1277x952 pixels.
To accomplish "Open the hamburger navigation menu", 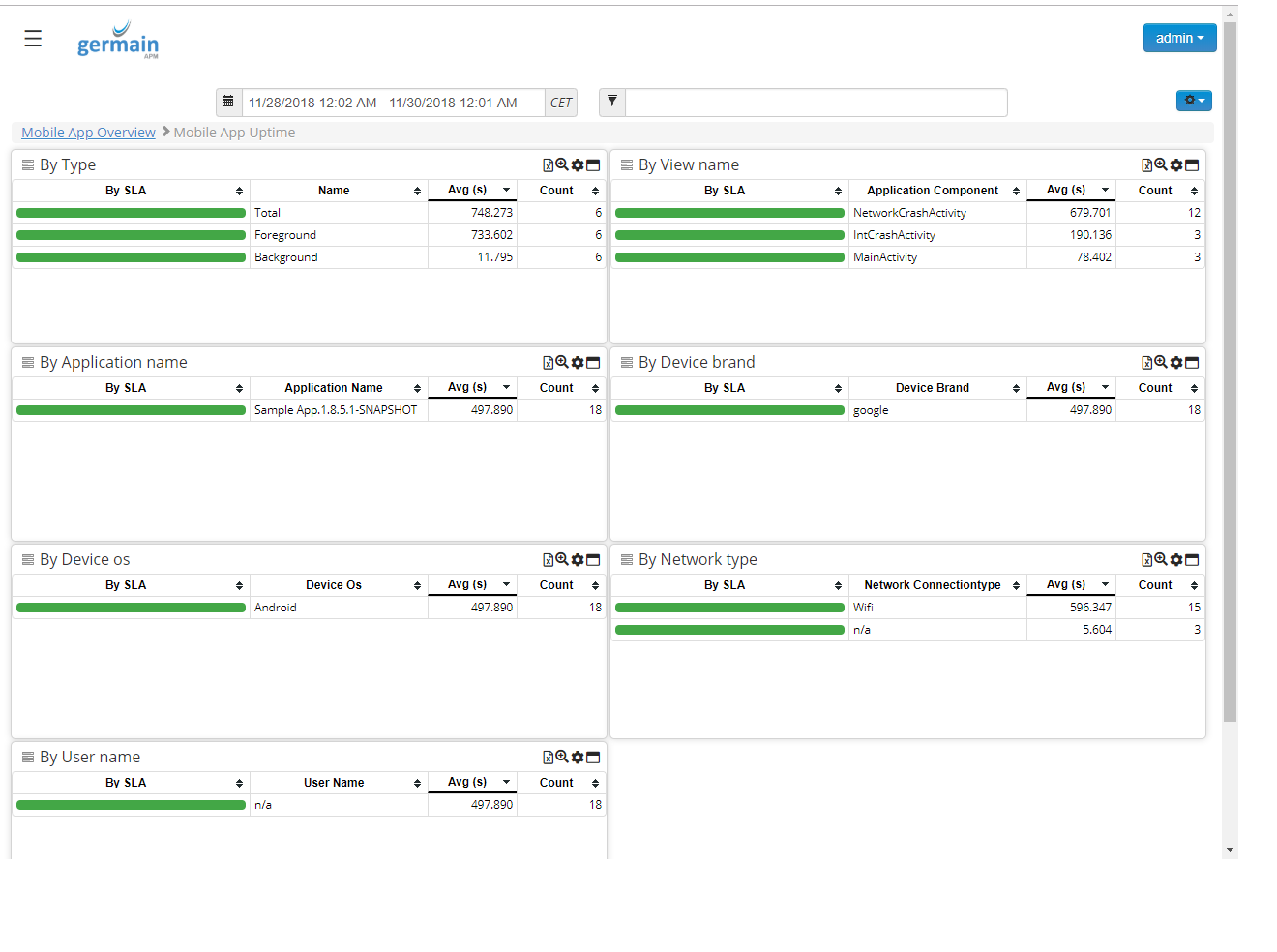I will coord(33,39).
